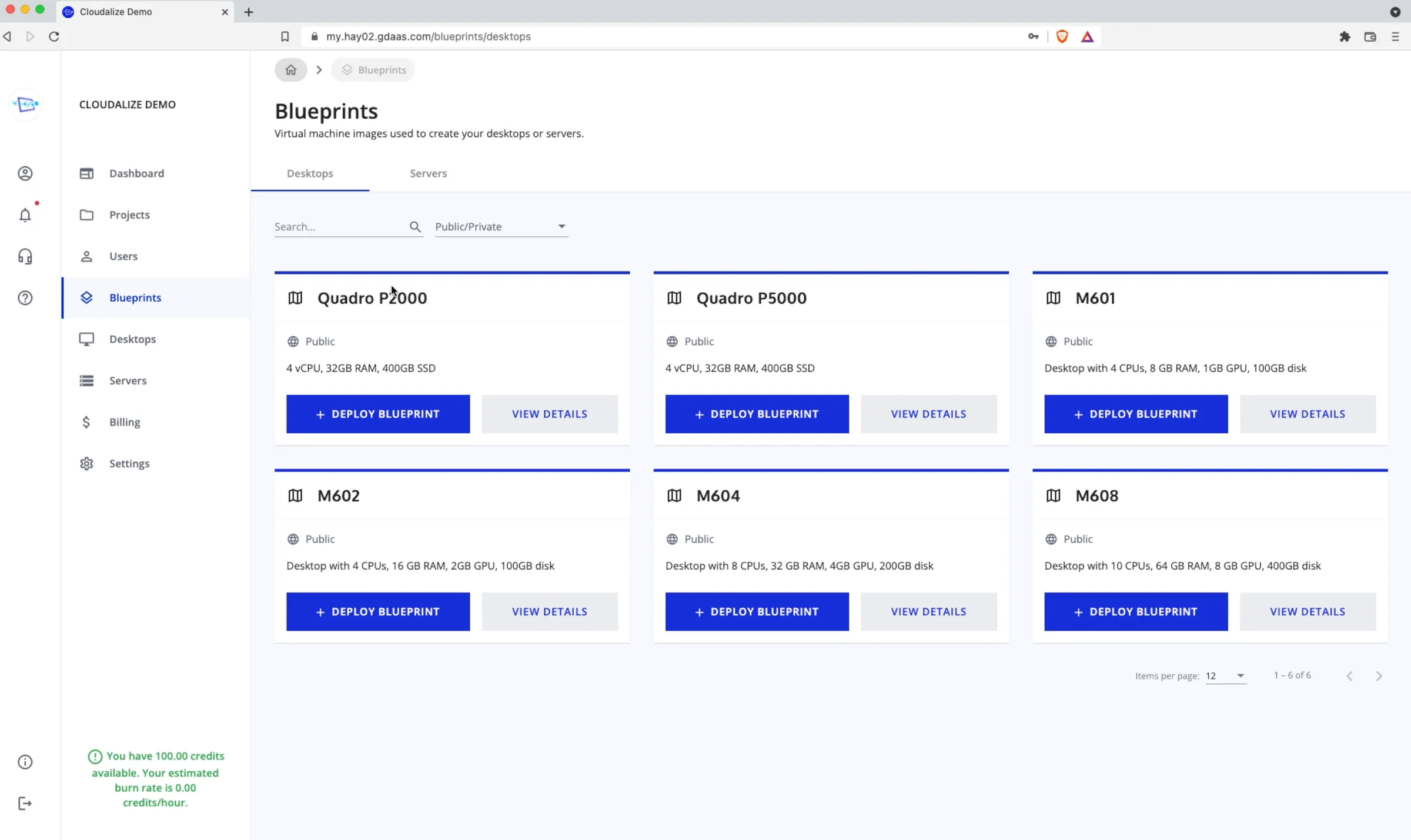1411x840 pixels.
Task: Open Billing in the sidebar
Action: pyautogui.click(x=125, y=422)
